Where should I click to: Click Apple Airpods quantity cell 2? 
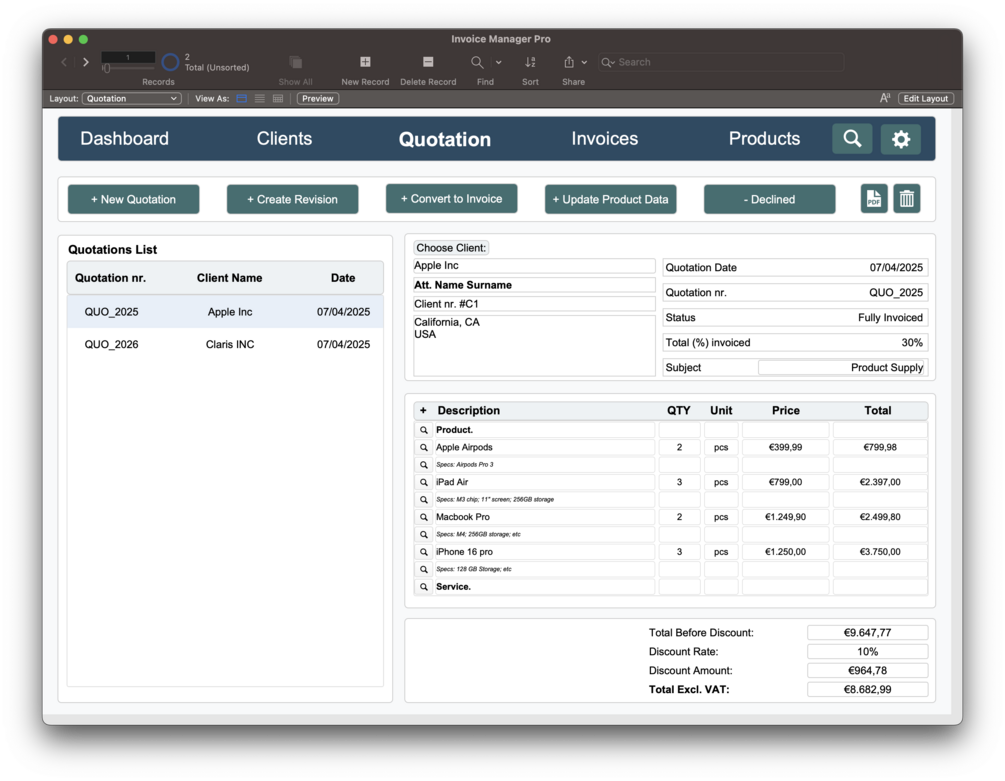pos(679,447)
